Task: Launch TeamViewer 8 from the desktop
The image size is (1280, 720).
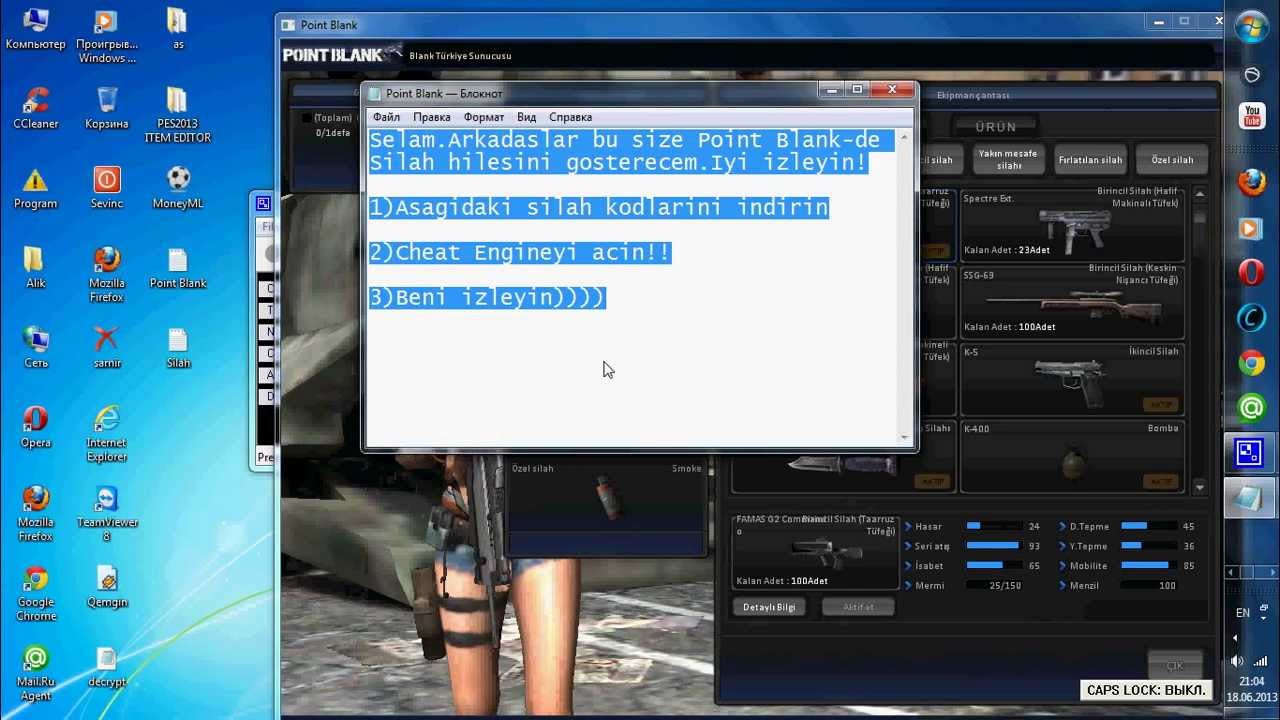Action: (x=107, y=515)
